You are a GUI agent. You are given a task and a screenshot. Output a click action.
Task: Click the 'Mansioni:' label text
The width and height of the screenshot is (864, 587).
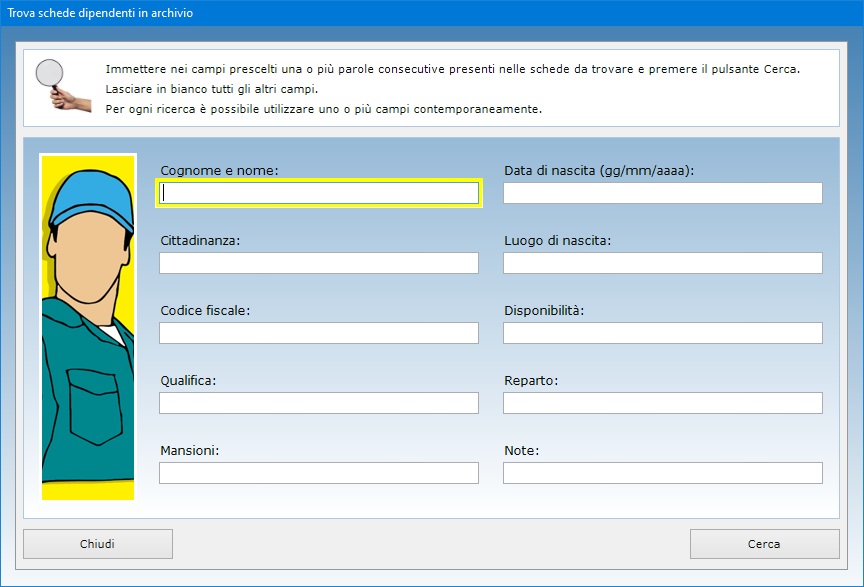coord(190,450)
